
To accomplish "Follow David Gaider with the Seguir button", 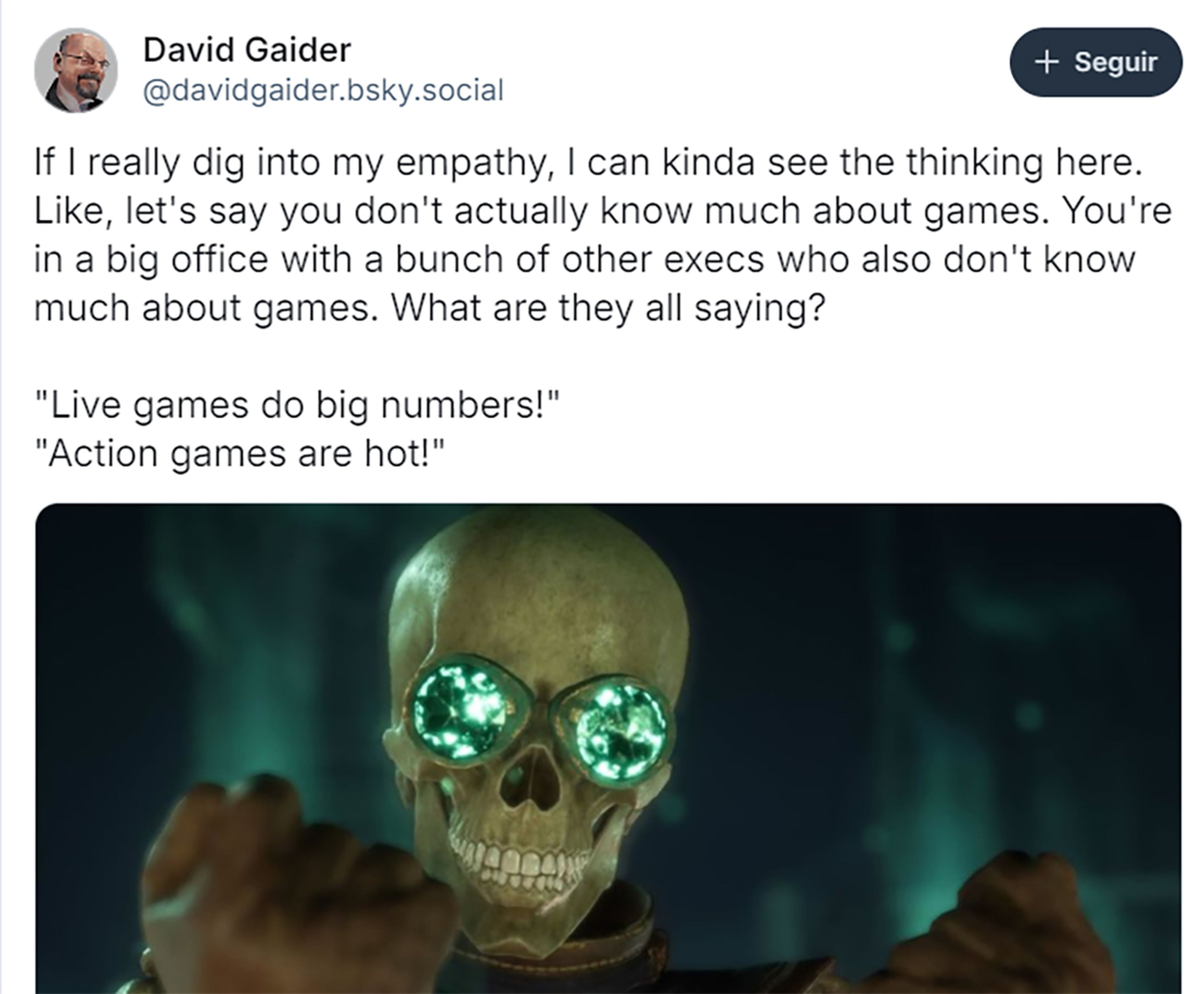I will [1096, 62].
